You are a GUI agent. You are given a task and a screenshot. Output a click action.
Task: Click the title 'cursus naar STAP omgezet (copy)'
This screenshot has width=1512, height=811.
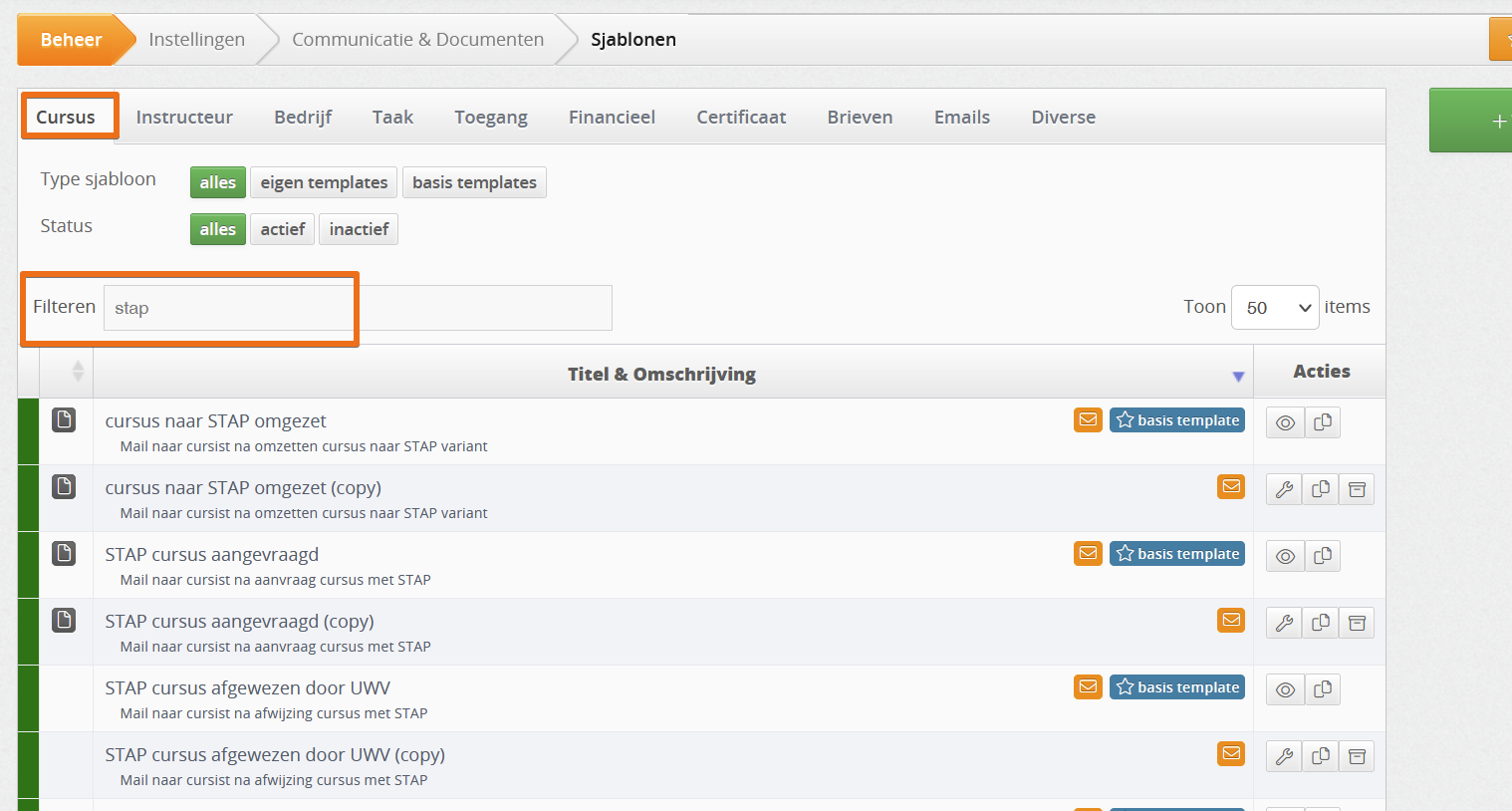tap(243, 488)
